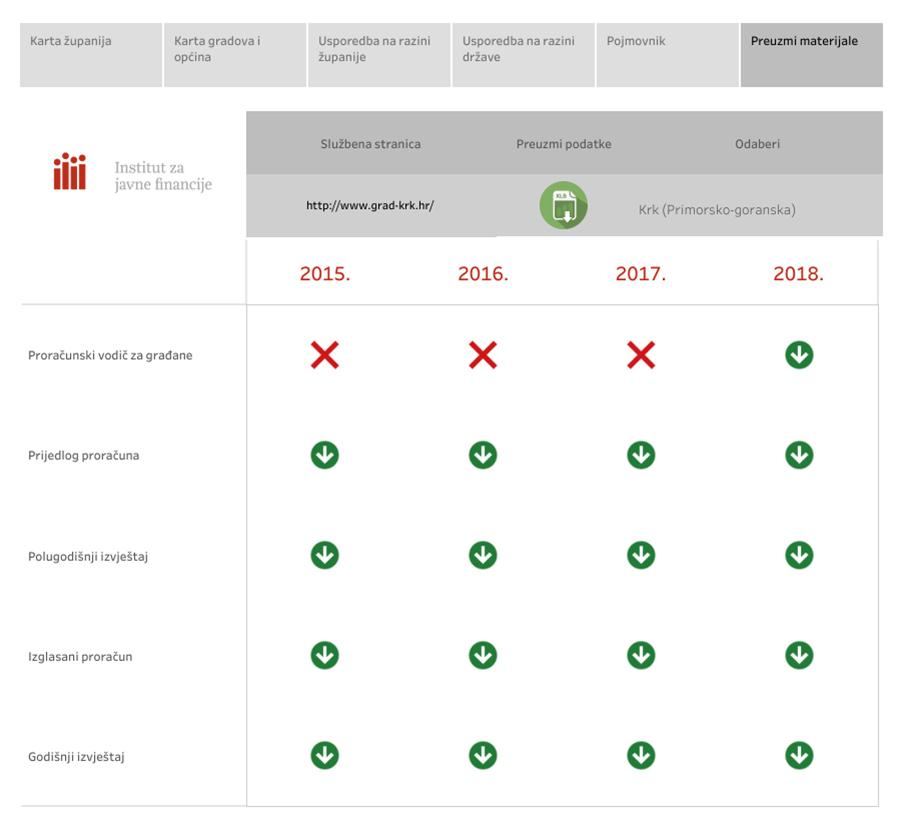Download 2016 Polugodišnji izvještaj
The width and height of the screenshot is (900, 827).
482,555
